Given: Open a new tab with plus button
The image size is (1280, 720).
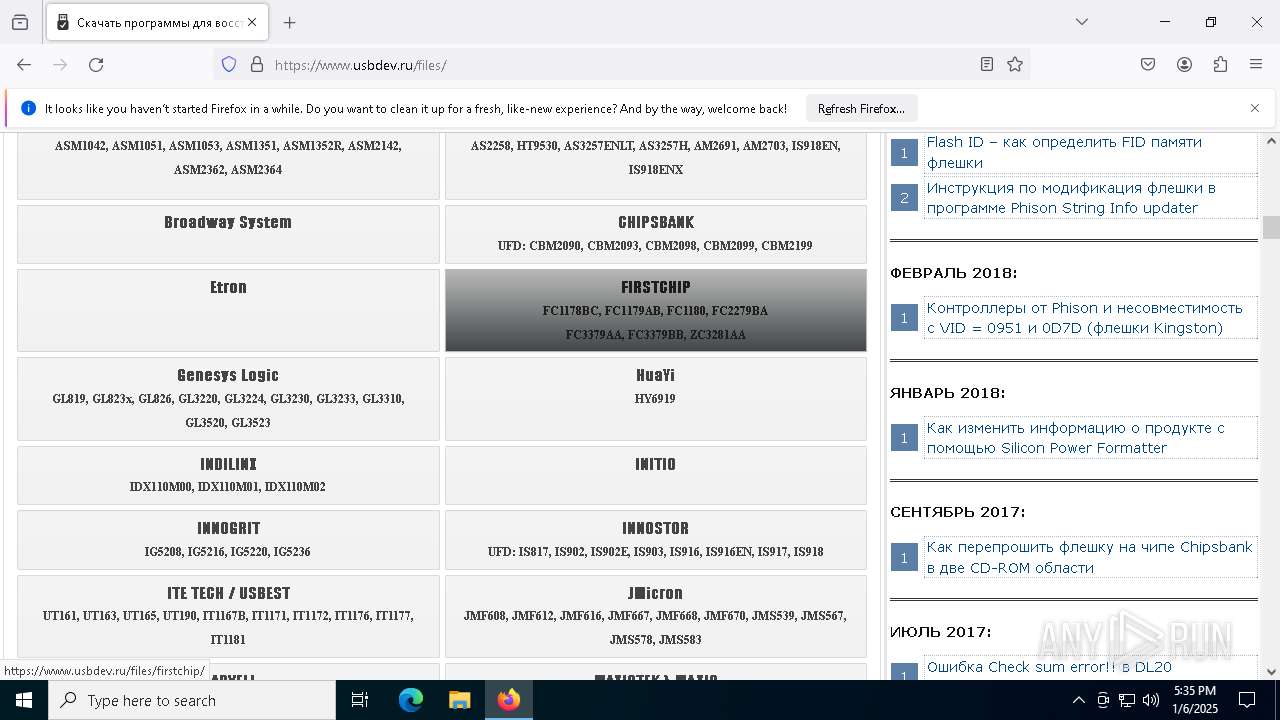Looking at the screenshot, I should [289, 22].
